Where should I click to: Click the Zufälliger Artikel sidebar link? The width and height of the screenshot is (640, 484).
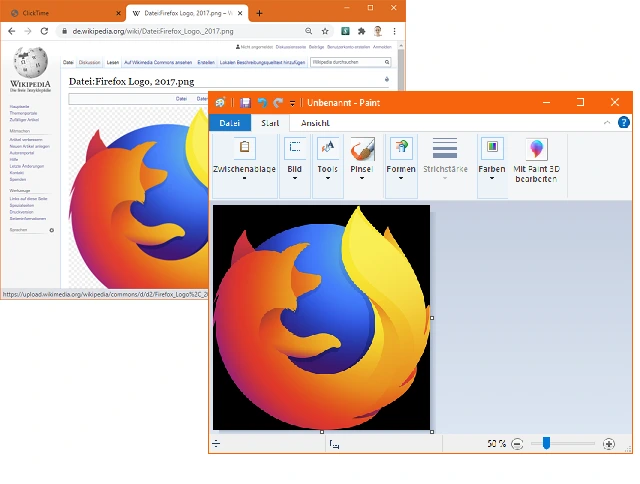pyautogui.click(x=24, y=120)
